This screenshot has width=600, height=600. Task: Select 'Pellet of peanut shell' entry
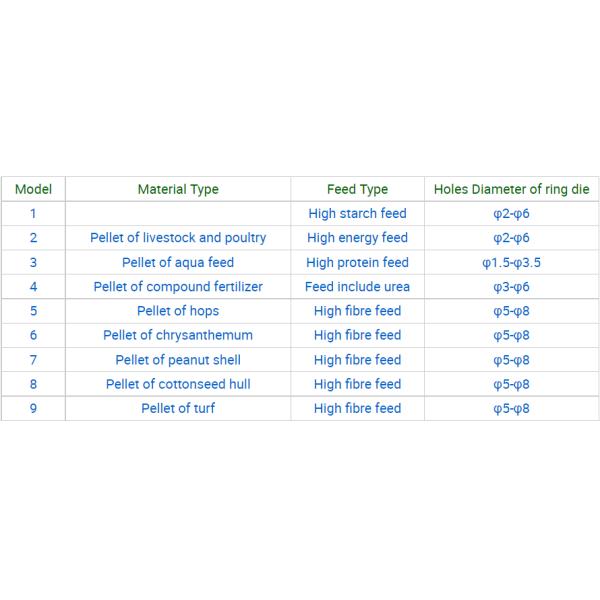(x=178, y=360)
